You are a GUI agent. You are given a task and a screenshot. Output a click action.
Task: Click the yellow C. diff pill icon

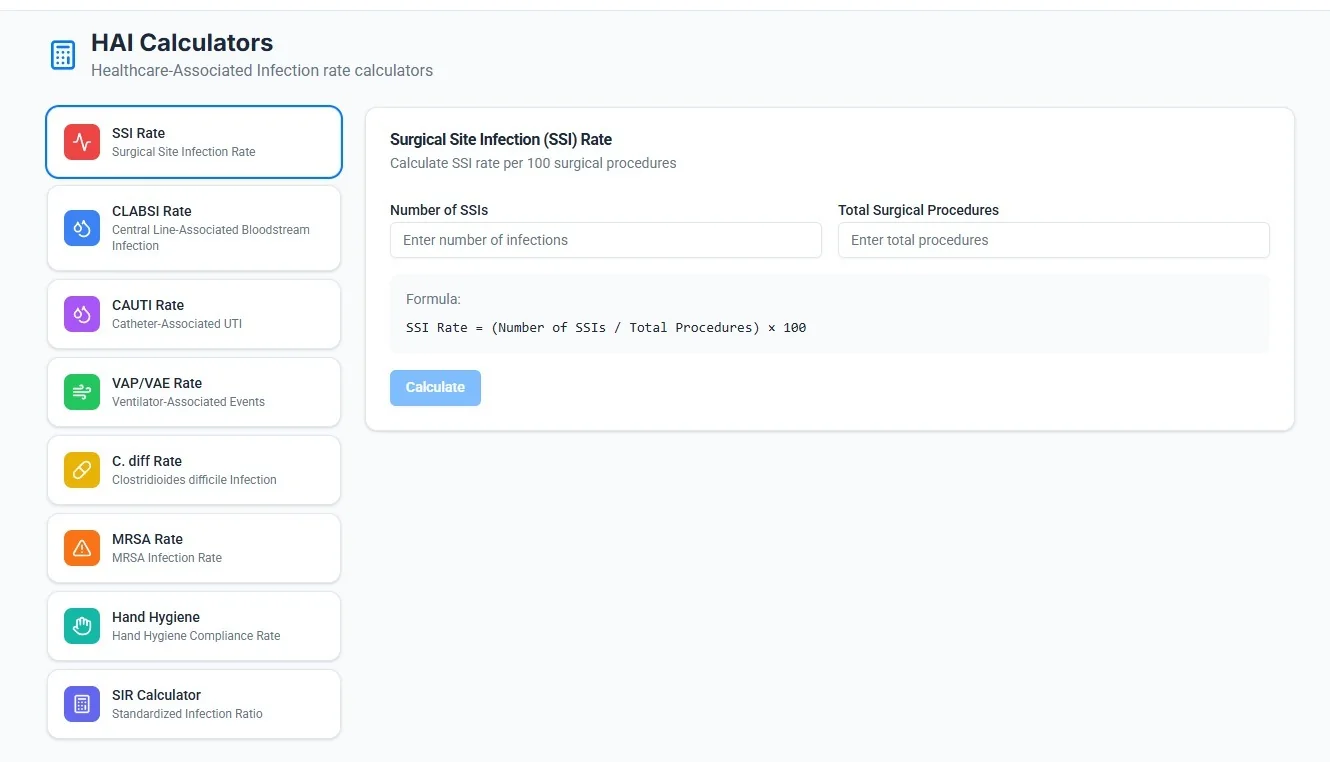(82, 470)
